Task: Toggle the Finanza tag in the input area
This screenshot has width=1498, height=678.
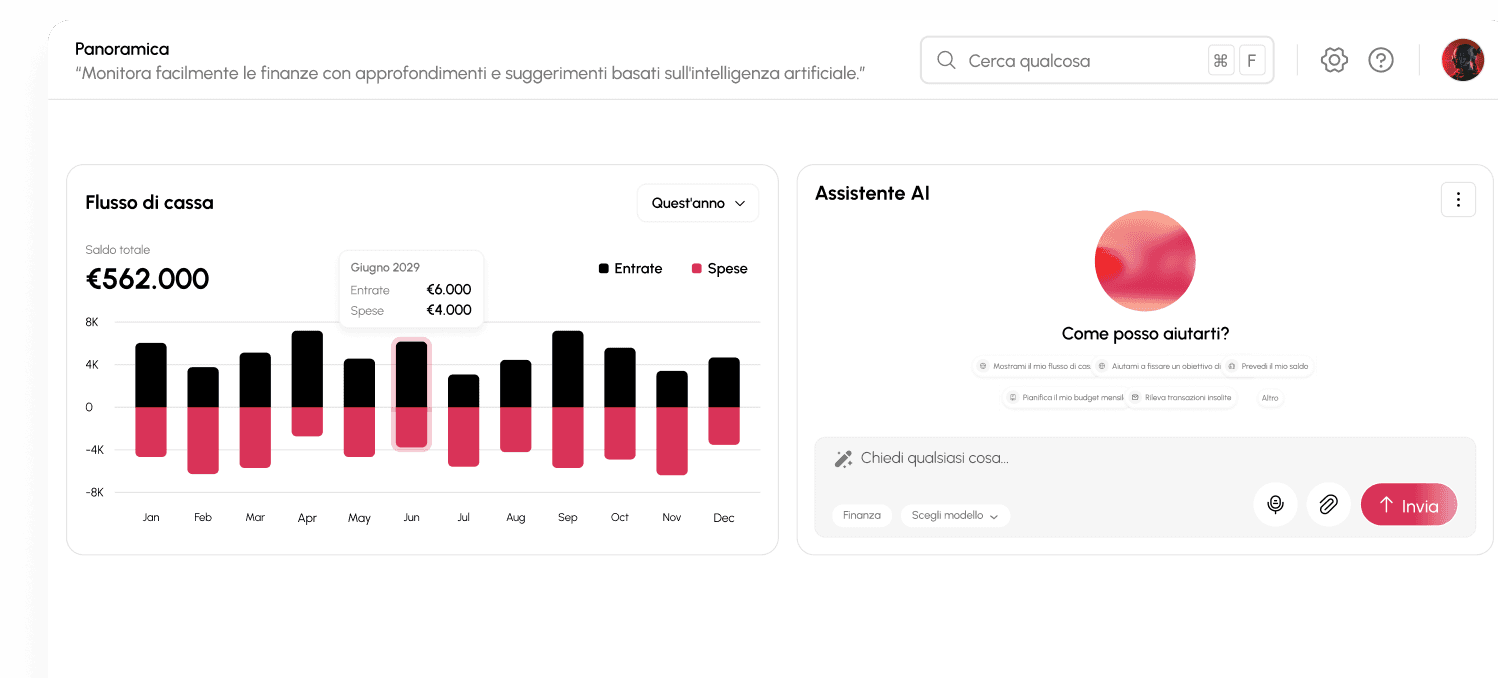Action: pyautogui.click(x=862, y=515)
